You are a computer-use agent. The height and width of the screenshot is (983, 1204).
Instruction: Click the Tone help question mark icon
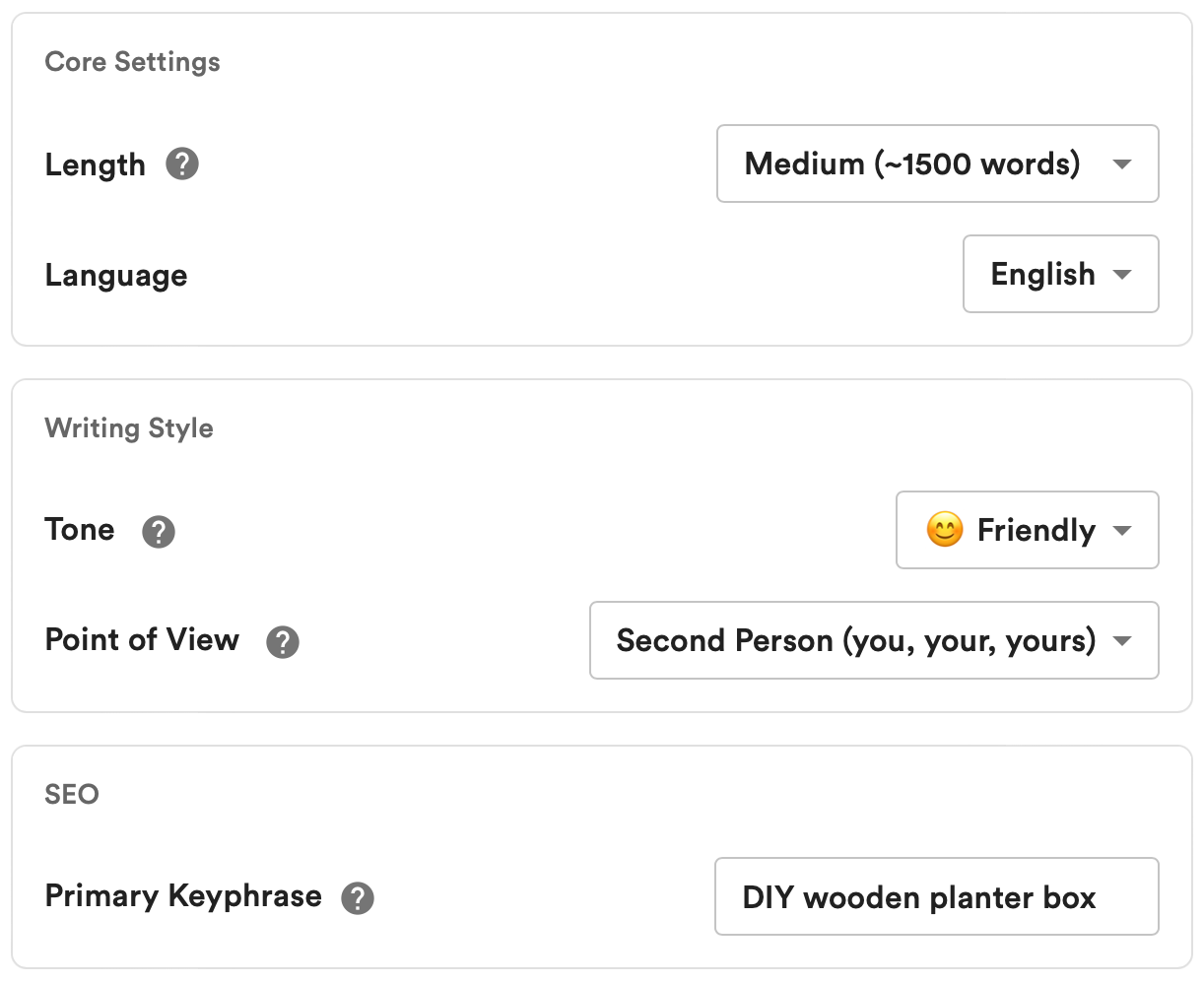coord(159,532)
